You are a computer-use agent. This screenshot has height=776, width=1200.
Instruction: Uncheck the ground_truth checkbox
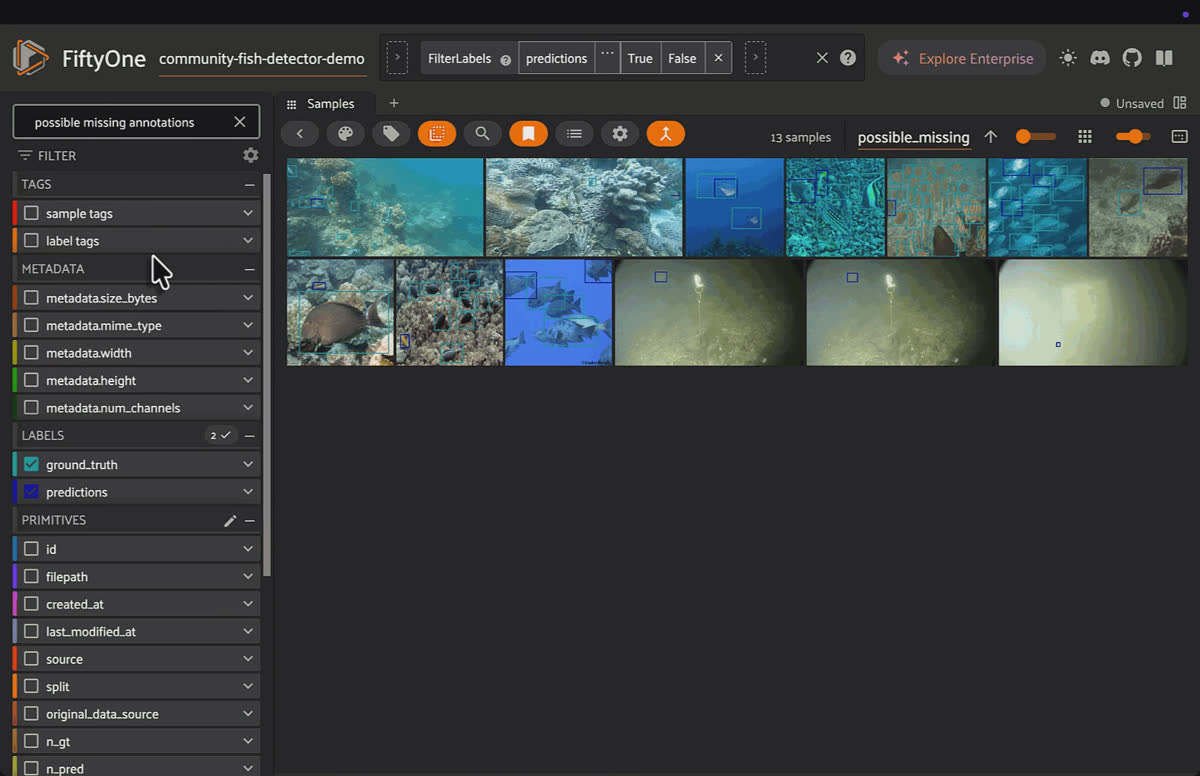tap(32, 464)
